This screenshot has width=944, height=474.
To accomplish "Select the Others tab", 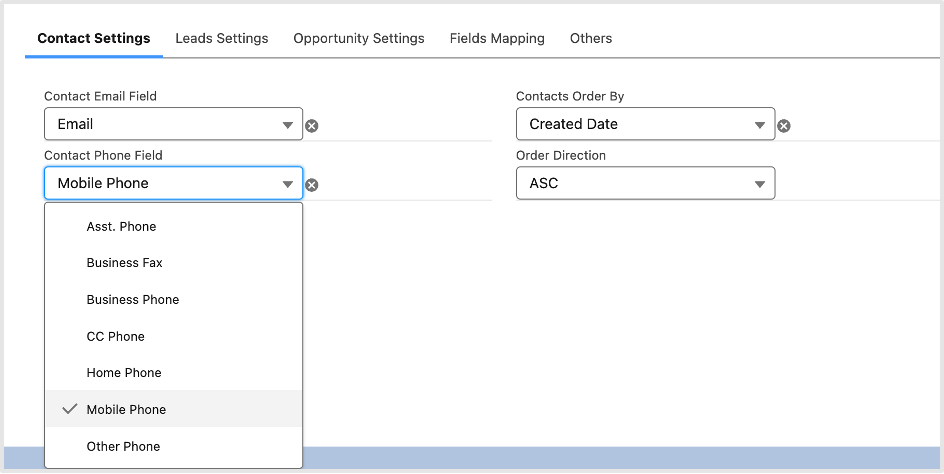I will click(x=591, y=38).
